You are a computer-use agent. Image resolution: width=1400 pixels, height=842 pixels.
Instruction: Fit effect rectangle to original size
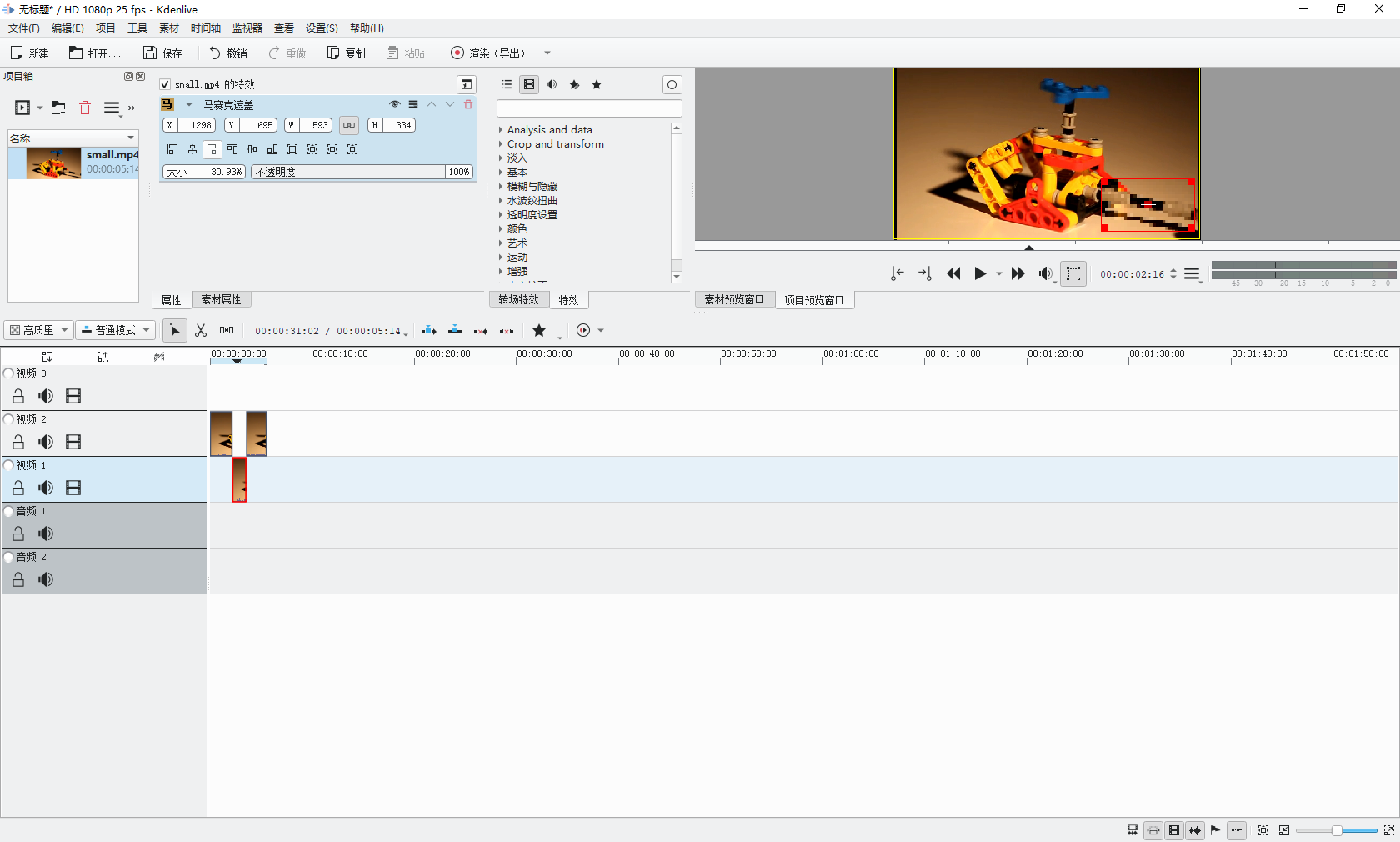coord(292,149)
